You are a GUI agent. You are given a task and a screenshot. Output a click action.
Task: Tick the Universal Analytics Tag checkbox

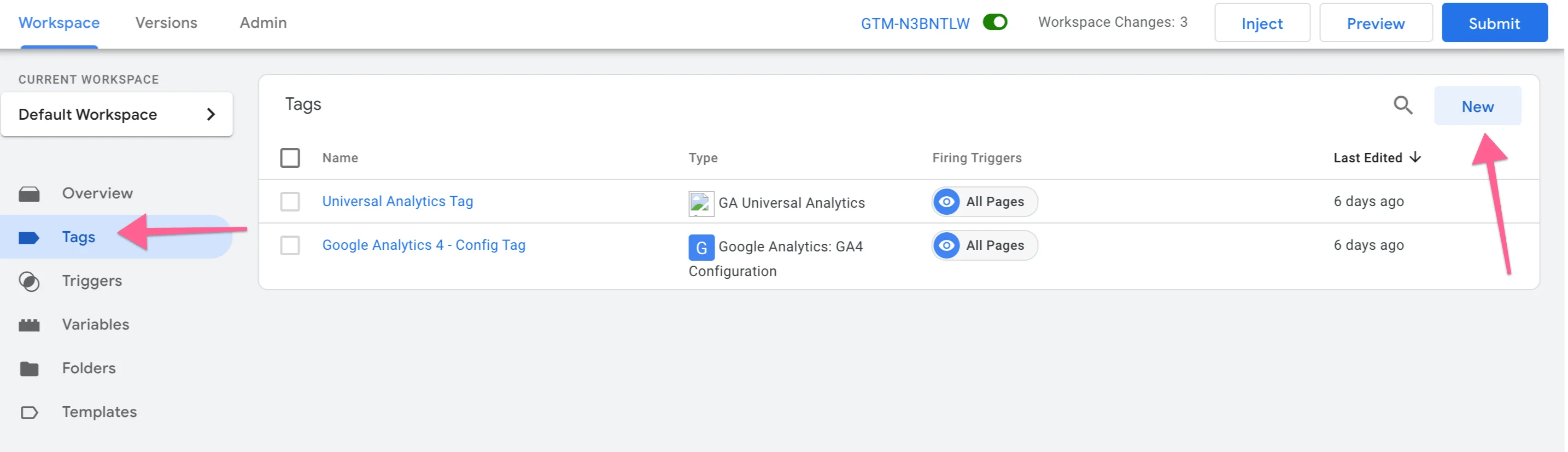click(x=290, y=202)
